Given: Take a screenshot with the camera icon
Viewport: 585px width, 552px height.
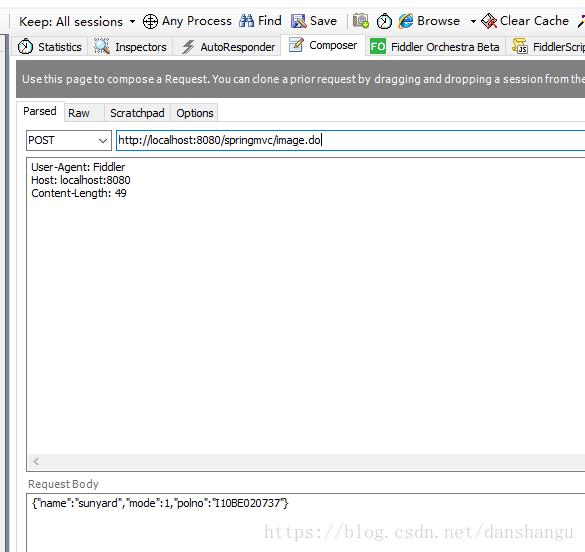Looking at the screenshot, I should [x=361, y=21].
